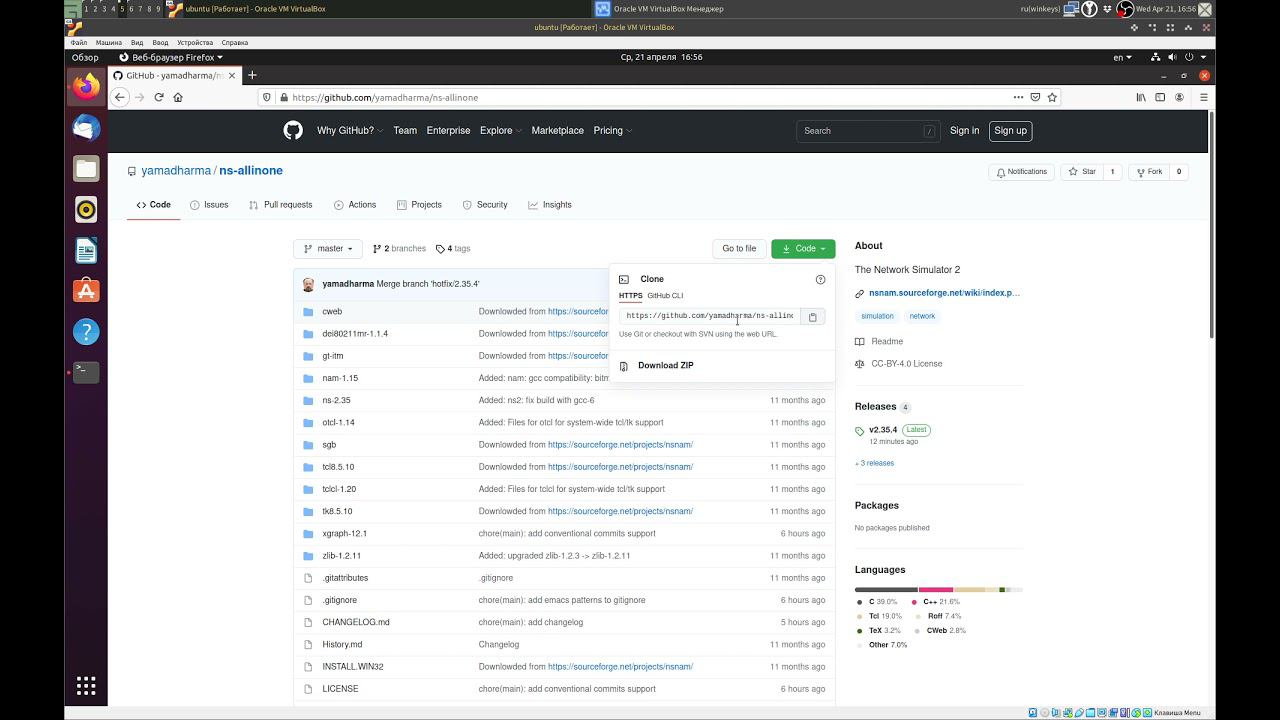This screenshot has height=720, width=1280.
Task: Open the page actions ellipsis in the URL bar
Action: [x=1018, y=97]
